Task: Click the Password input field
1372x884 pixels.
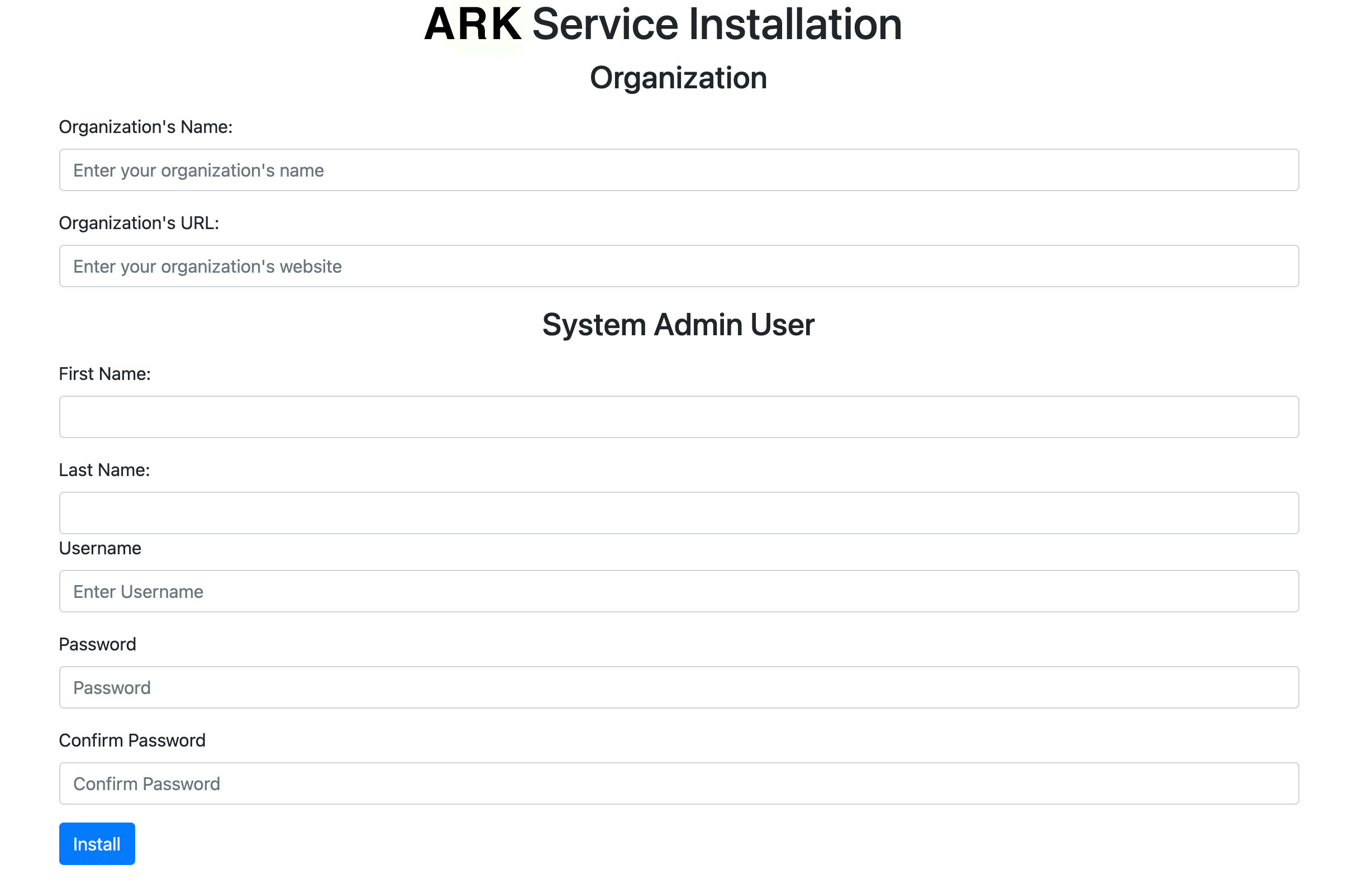Action: point(678,687)
